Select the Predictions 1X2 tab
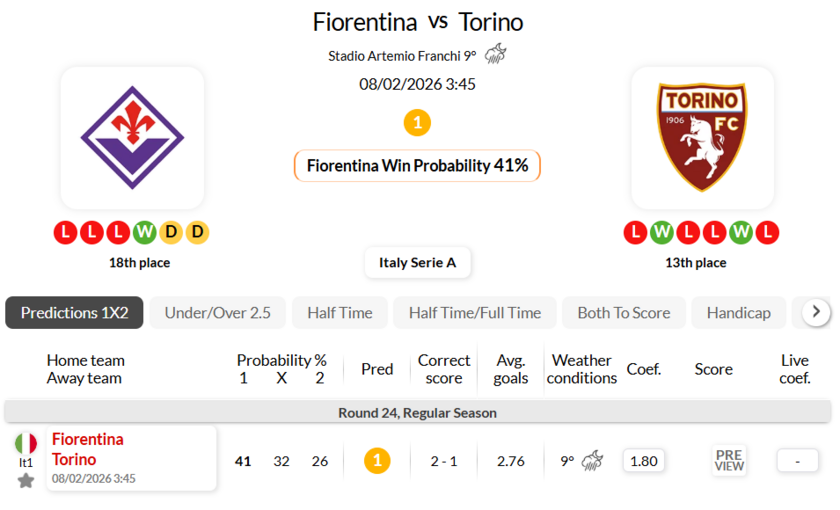The image size is (840, 510). point(74,313)
